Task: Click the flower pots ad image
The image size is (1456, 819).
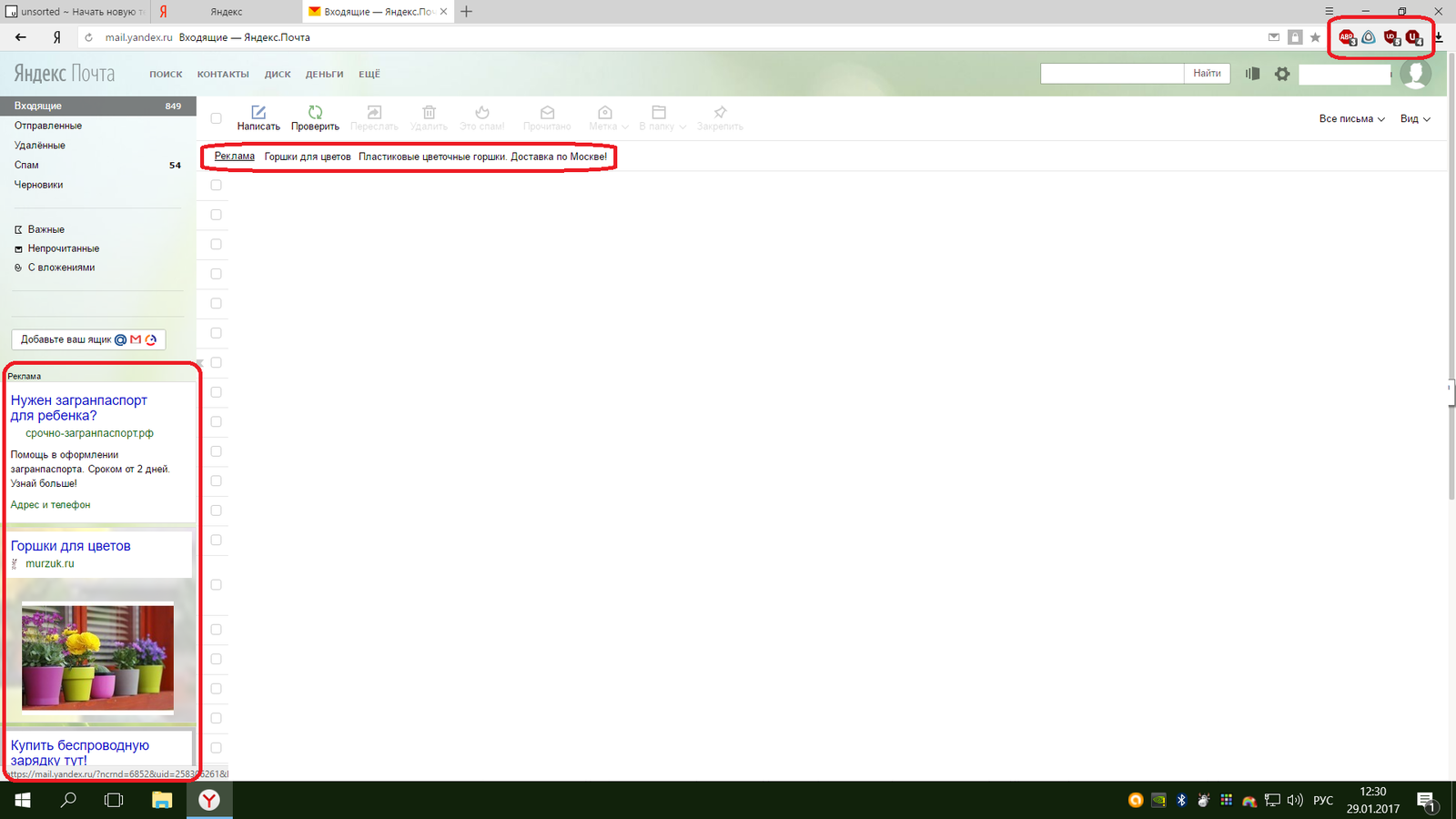Action: (97, 657)
